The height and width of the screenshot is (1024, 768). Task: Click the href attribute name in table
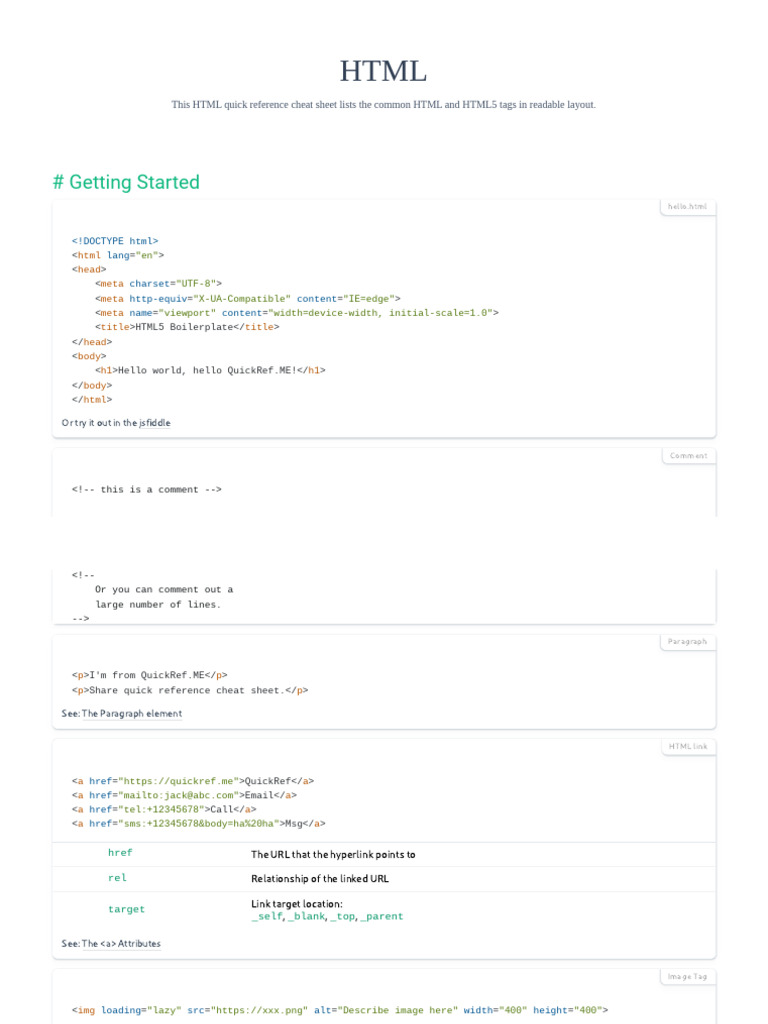click(120, 853)
